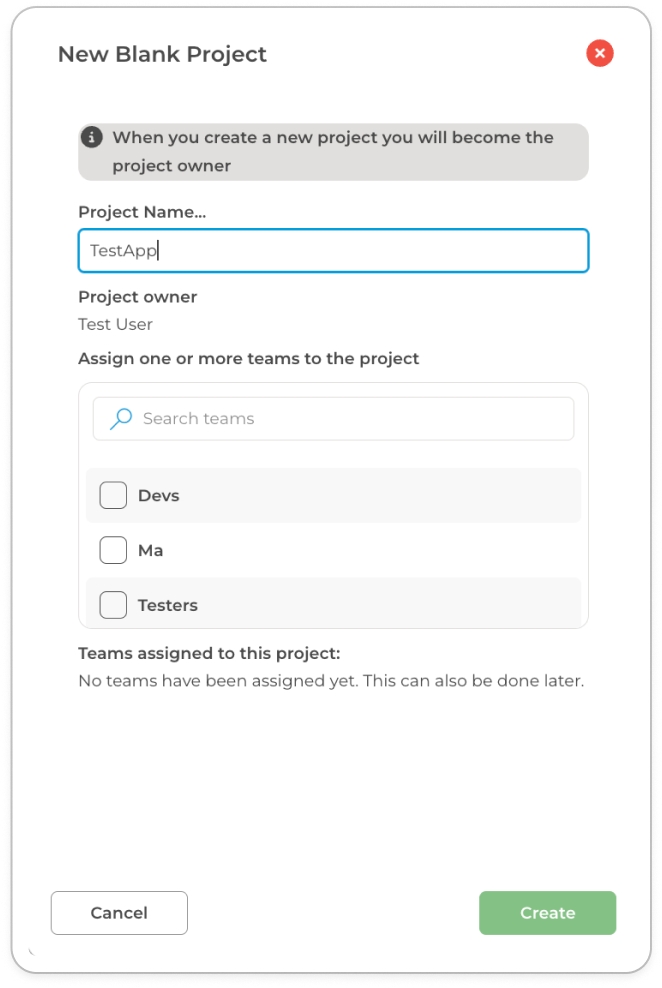Click the Test User owner name
Image resolution: width=662 pixels, height=988 pixels.
click(115, 324)
